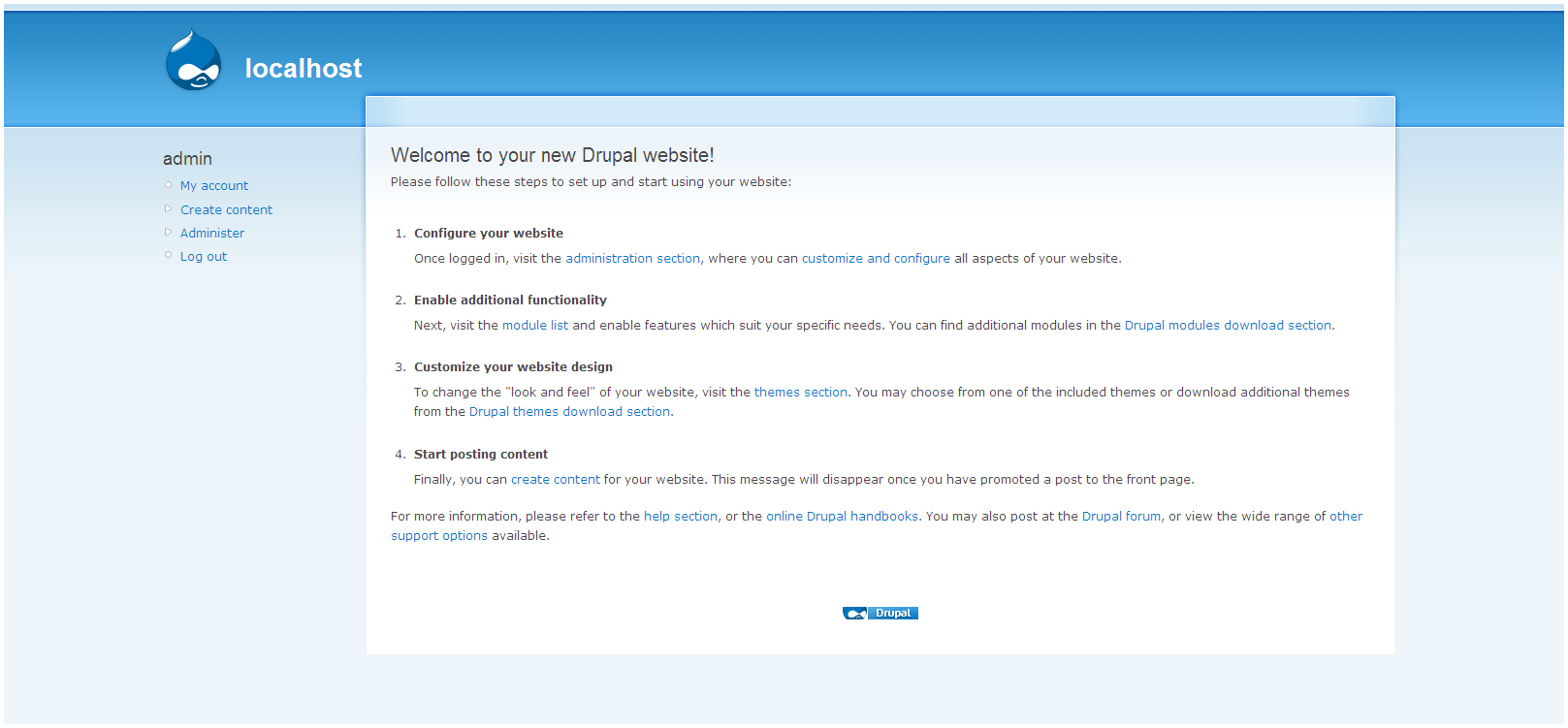Follow other support options link
1568x728 pixels.
click(439, 535)
